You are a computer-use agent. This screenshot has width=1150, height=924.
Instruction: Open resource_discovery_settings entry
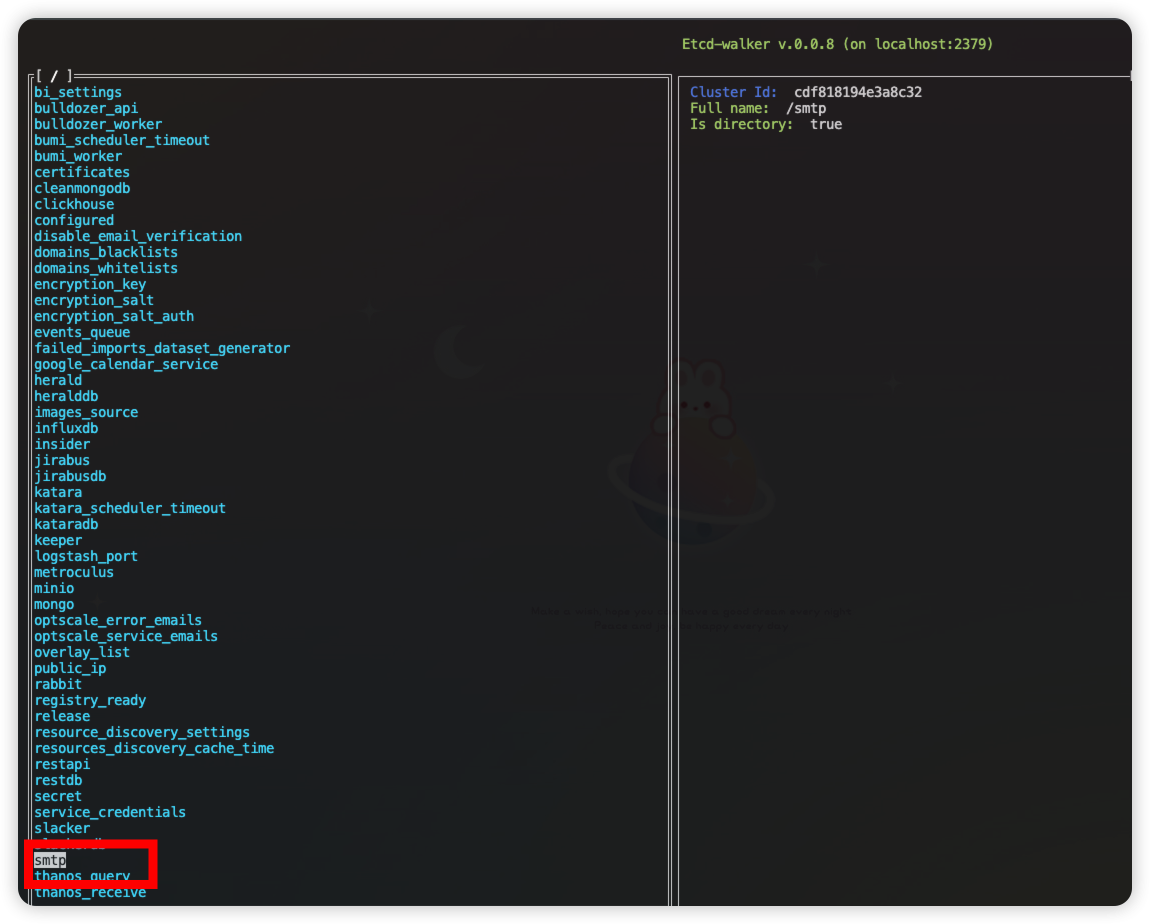(x=142, y=733)
